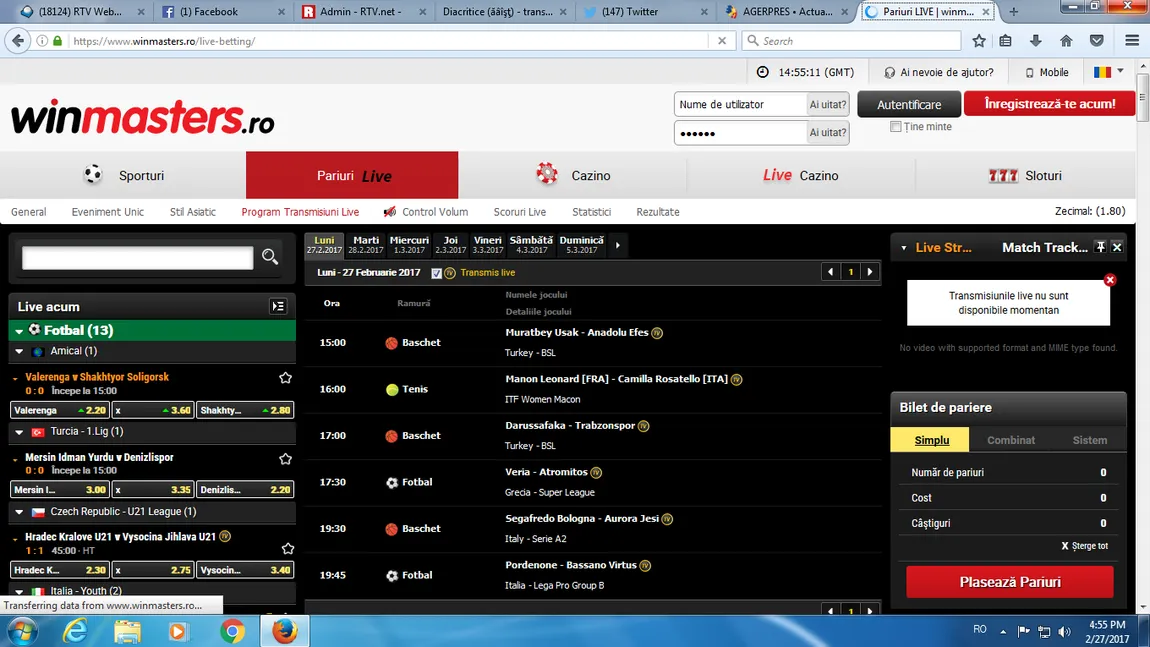Click the left panel search box
Image resolution: width=1150 pixels, height=647 pixels.
pyautogui.click(x=137, y=257)
